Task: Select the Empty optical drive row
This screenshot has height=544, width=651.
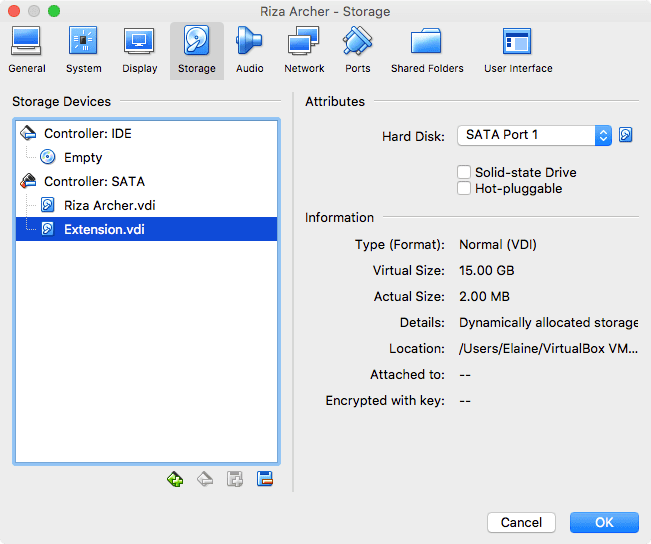Action: [147, 157]
